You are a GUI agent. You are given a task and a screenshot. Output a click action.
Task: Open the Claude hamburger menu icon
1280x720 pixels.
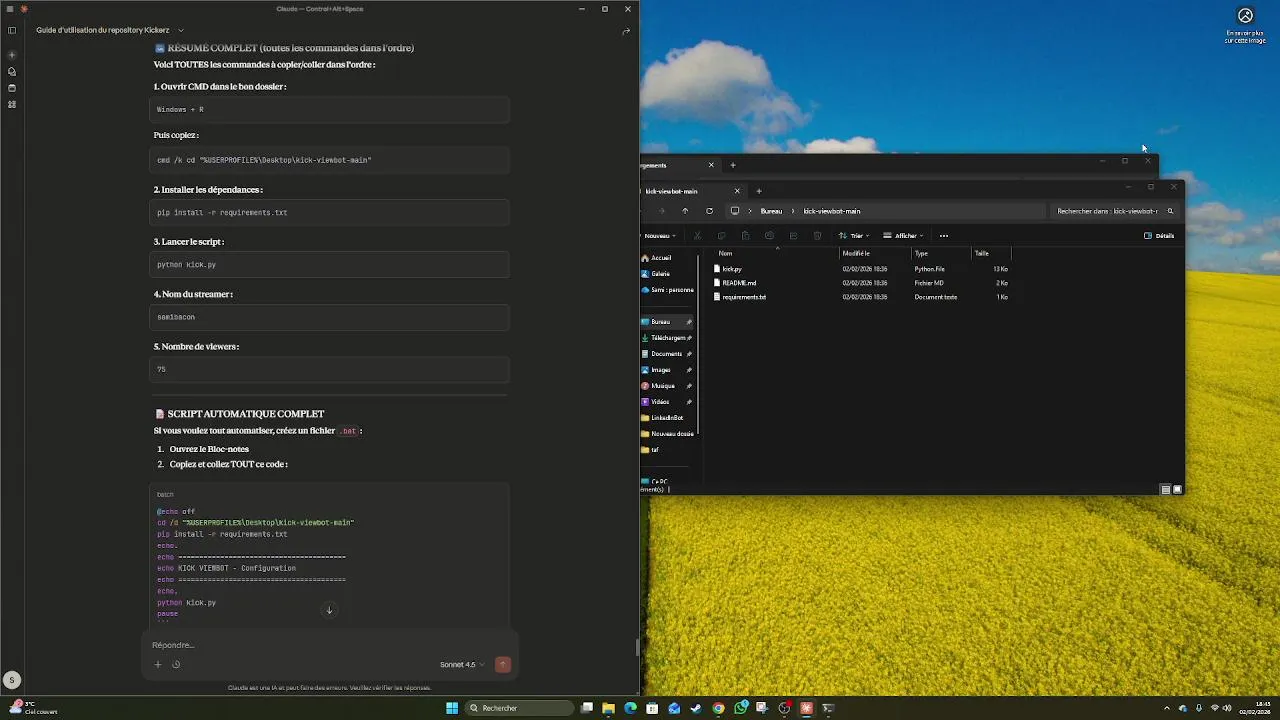(x=10, y=9)
